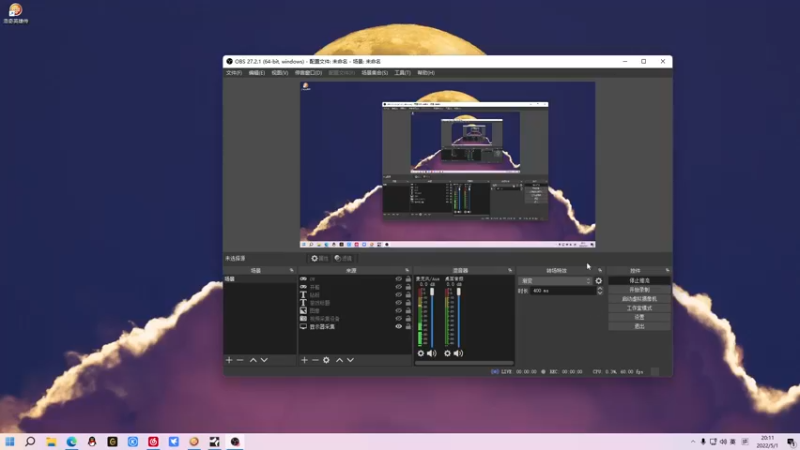Image resolution: width=800 pixels, height=450 pixels.
Task: Click 启动虚拟摄像机 virtual camera button
Action: coord(639,299)
